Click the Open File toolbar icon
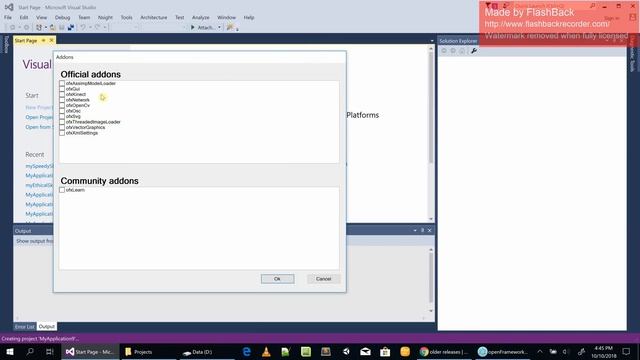The height and width of the screenshot is (360, 640). pyautogui.click(x=53, y=27)
